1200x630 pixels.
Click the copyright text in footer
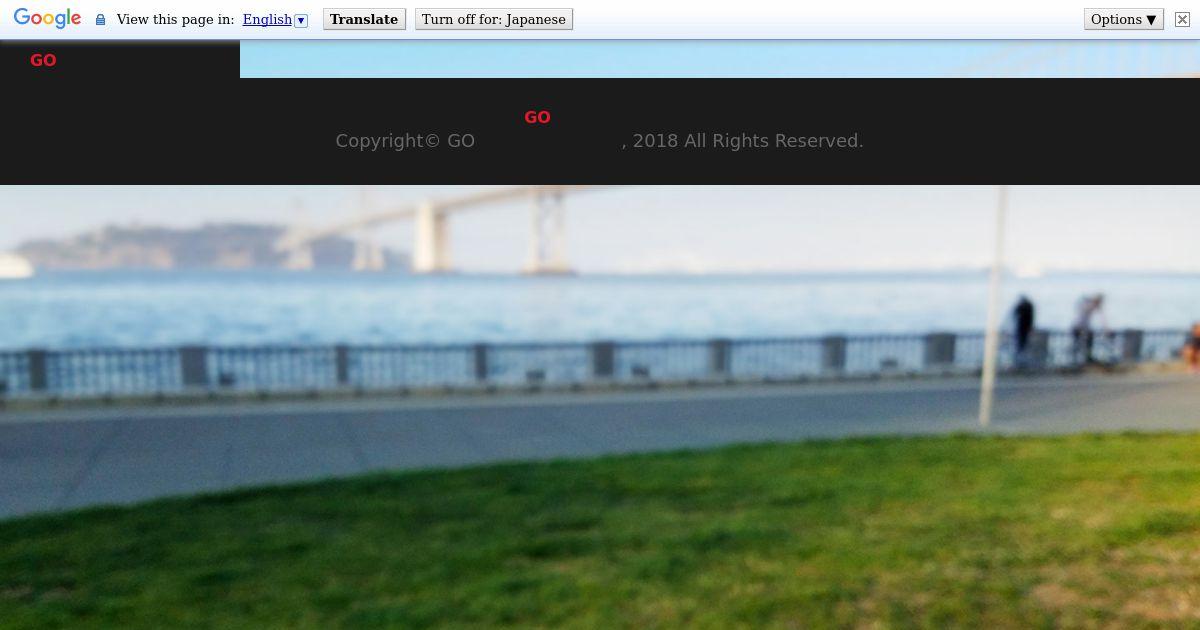(x=599, y=141)
